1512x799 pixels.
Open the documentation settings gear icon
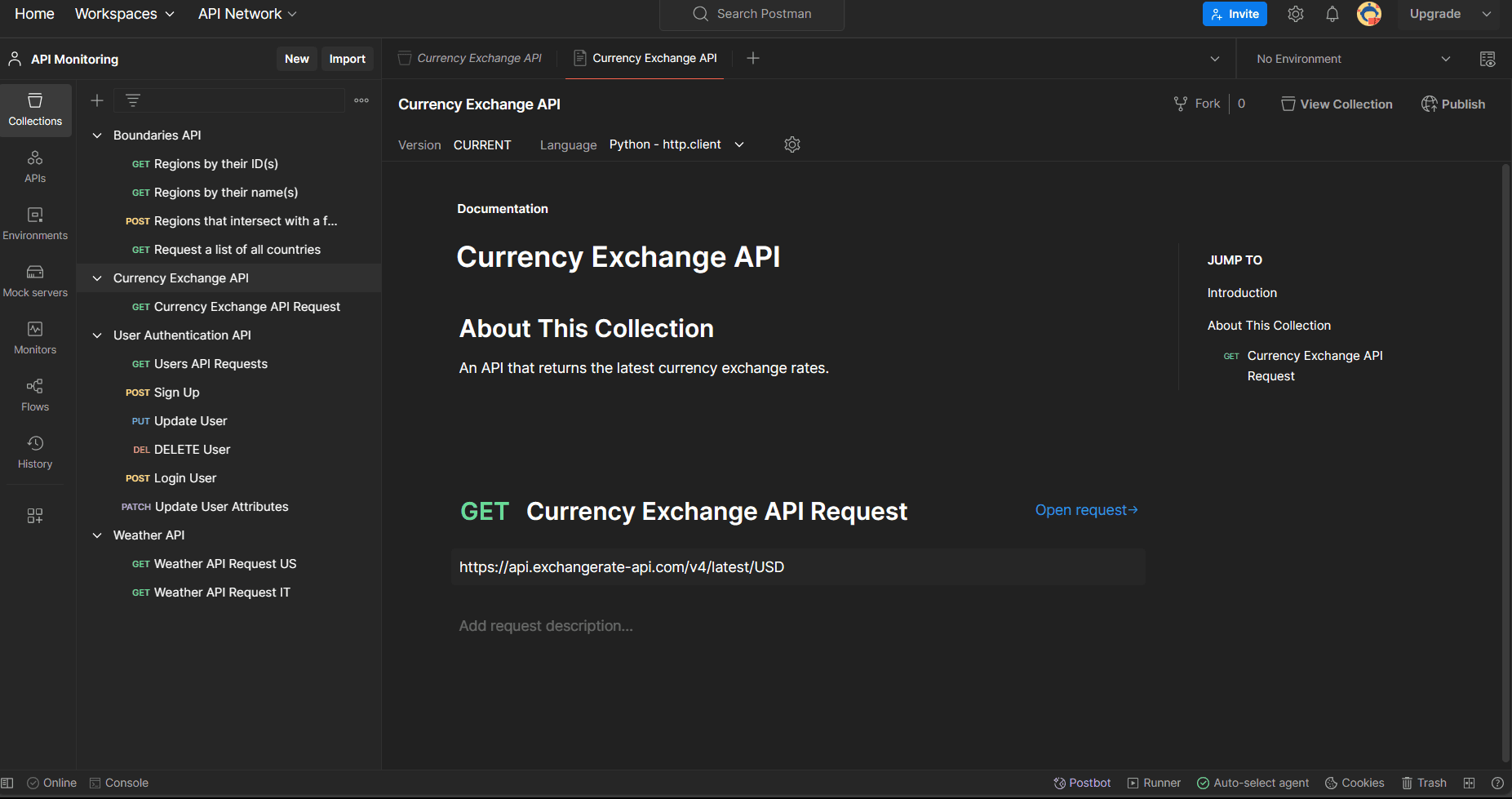coord(791,144)
